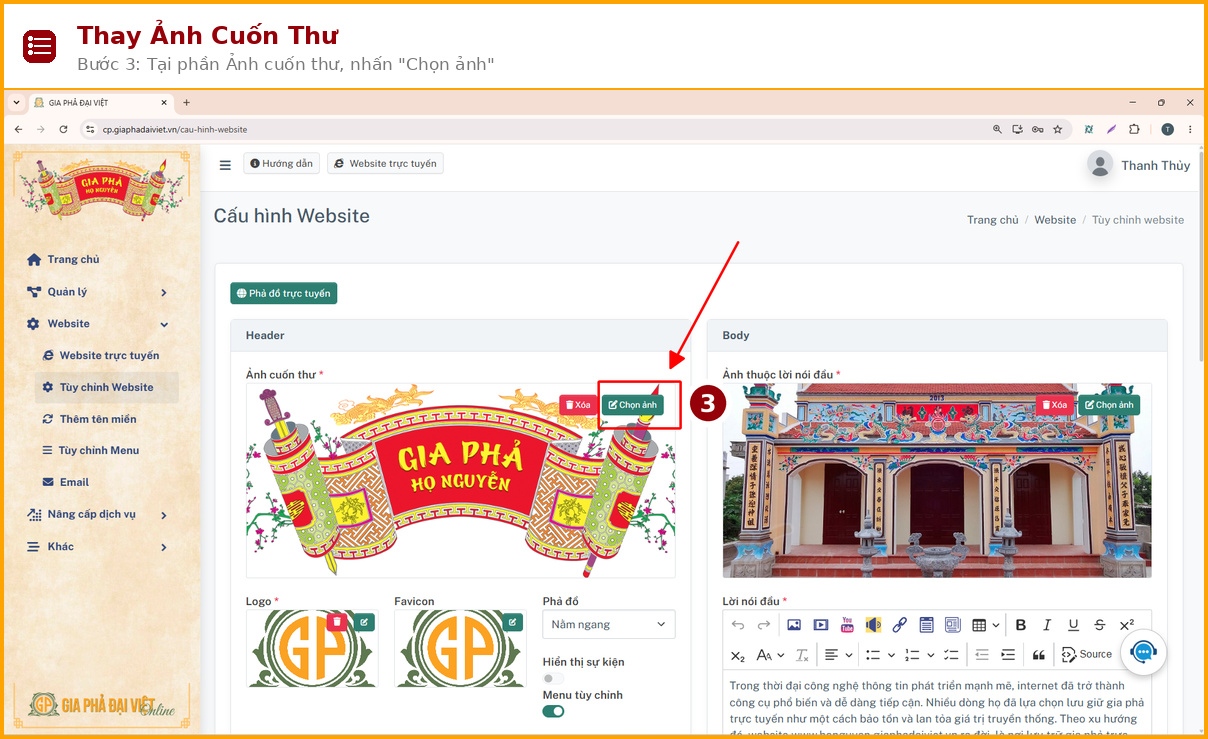Open the Thanh Thủy user profile

click(1139, 165)
